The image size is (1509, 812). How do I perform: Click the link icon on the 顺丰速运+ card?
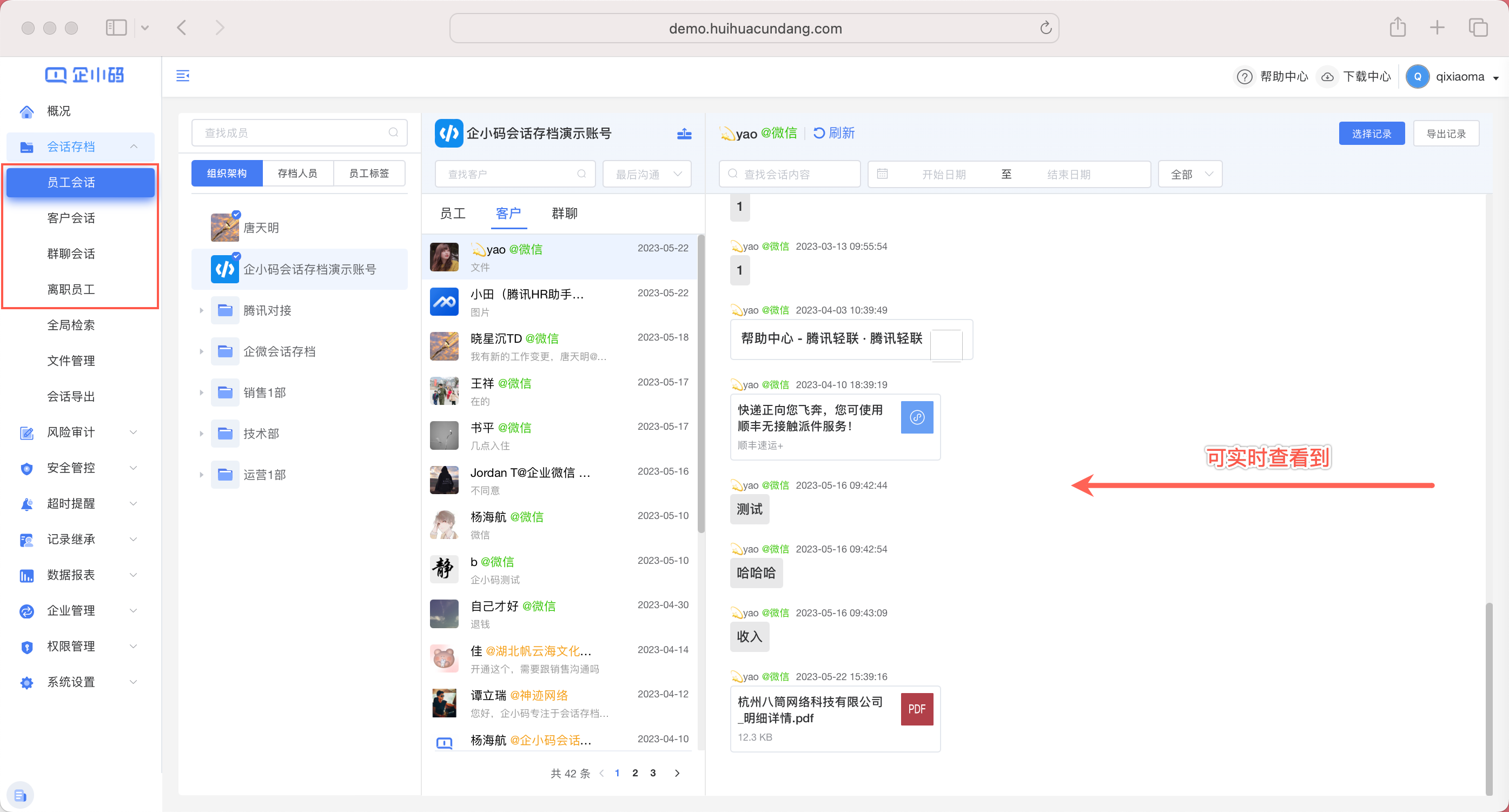click(917, 417)
